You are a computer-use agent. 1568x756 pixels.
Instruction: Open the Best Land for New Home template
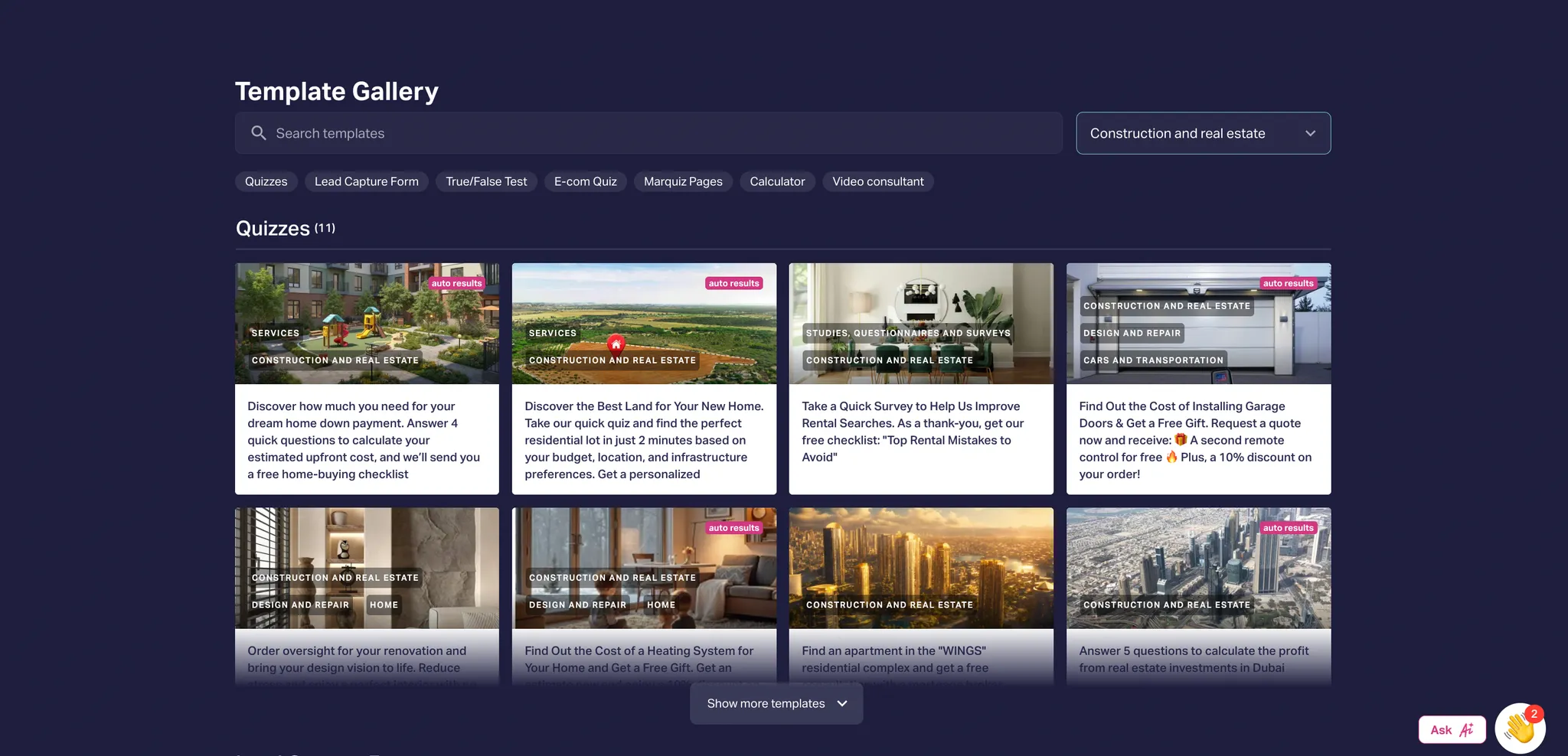pyautogui.click(x=644, y=379)
